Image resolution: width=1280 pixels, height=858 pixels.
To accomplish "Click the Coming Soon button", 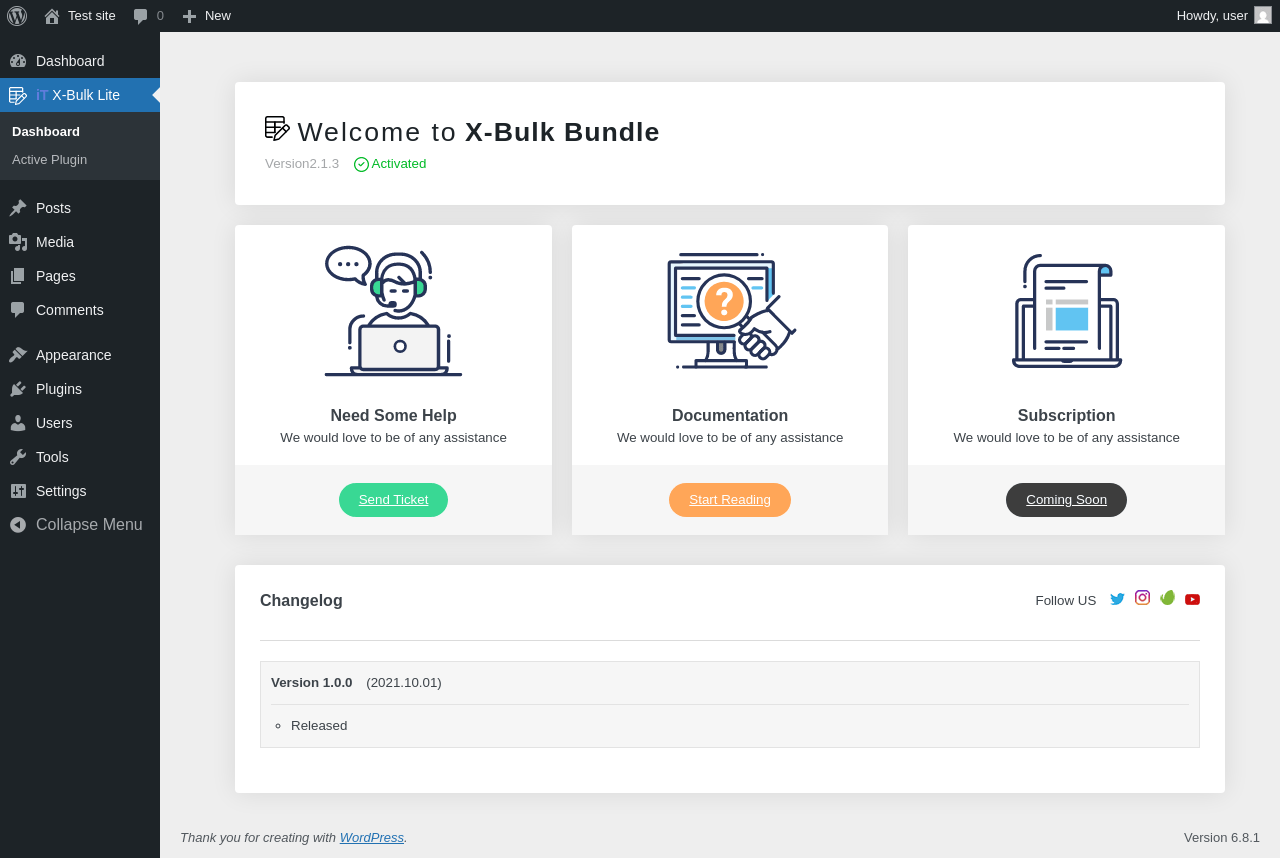I will (x=1066, y=500).
